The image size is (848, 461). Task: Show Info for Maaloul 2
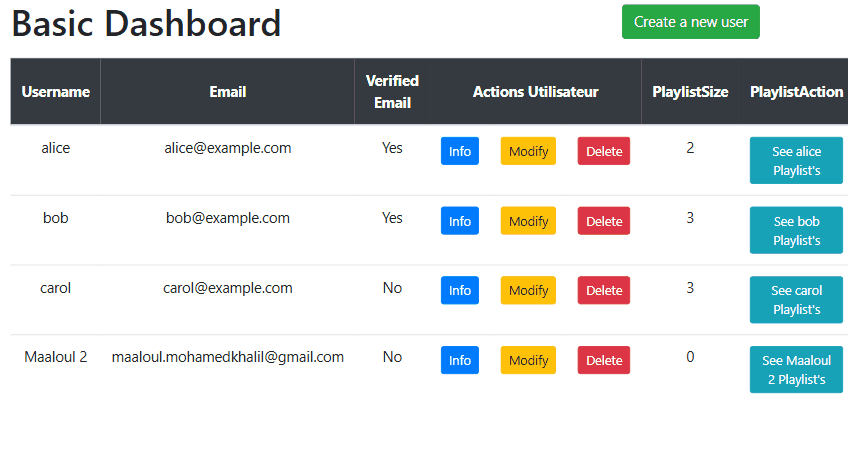[x=460, y=360]
